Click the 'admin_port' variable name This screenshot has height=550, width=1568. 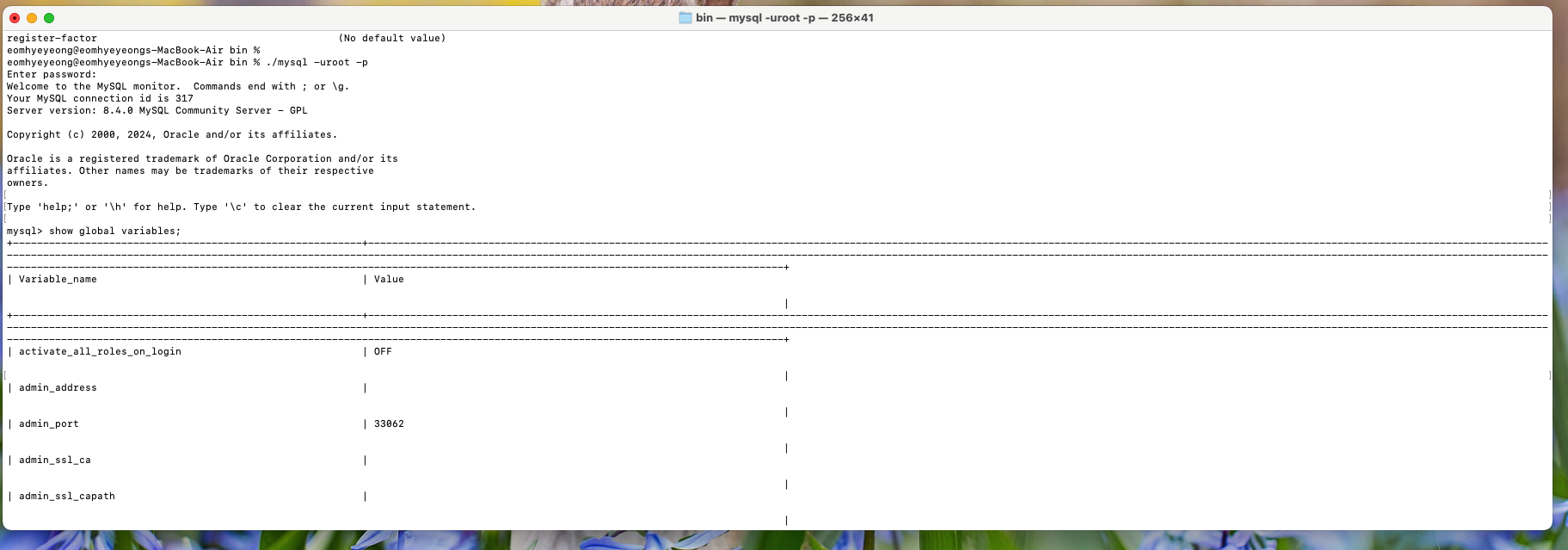49,424
